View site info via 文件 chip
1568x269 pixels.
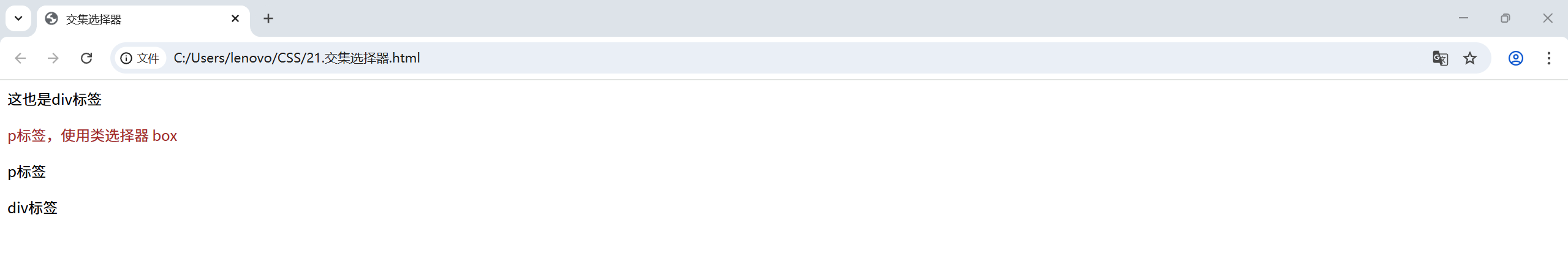140,58
